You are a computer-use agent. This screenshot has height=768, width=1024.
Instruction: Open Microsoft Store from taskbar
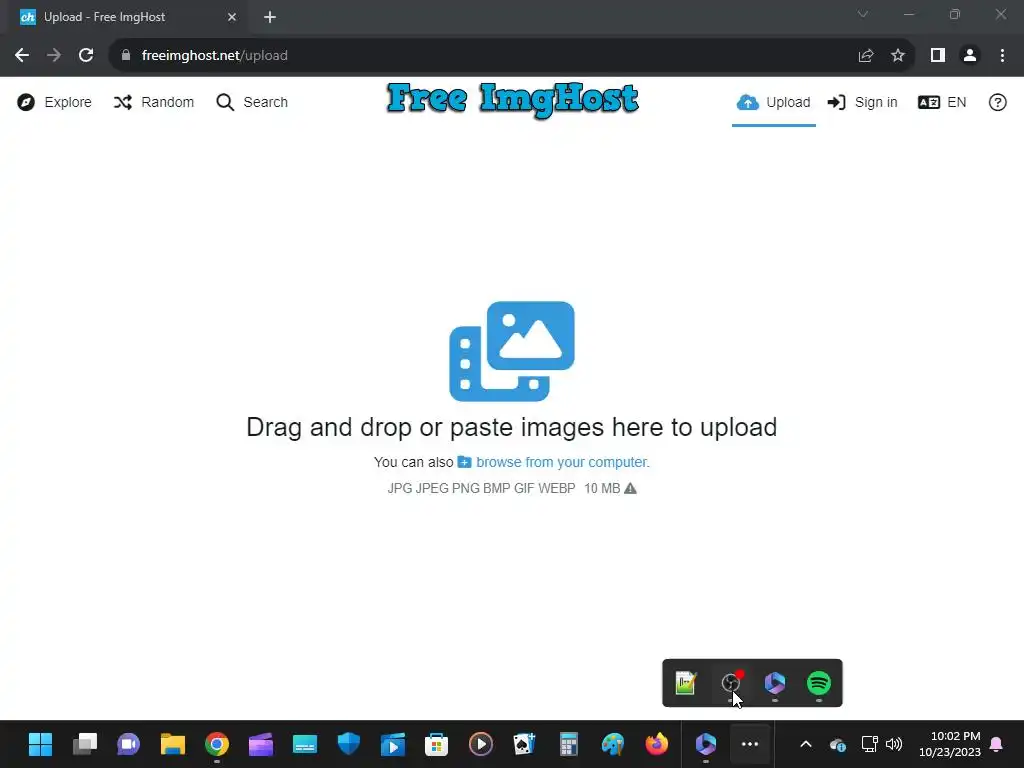coord(436,744)
